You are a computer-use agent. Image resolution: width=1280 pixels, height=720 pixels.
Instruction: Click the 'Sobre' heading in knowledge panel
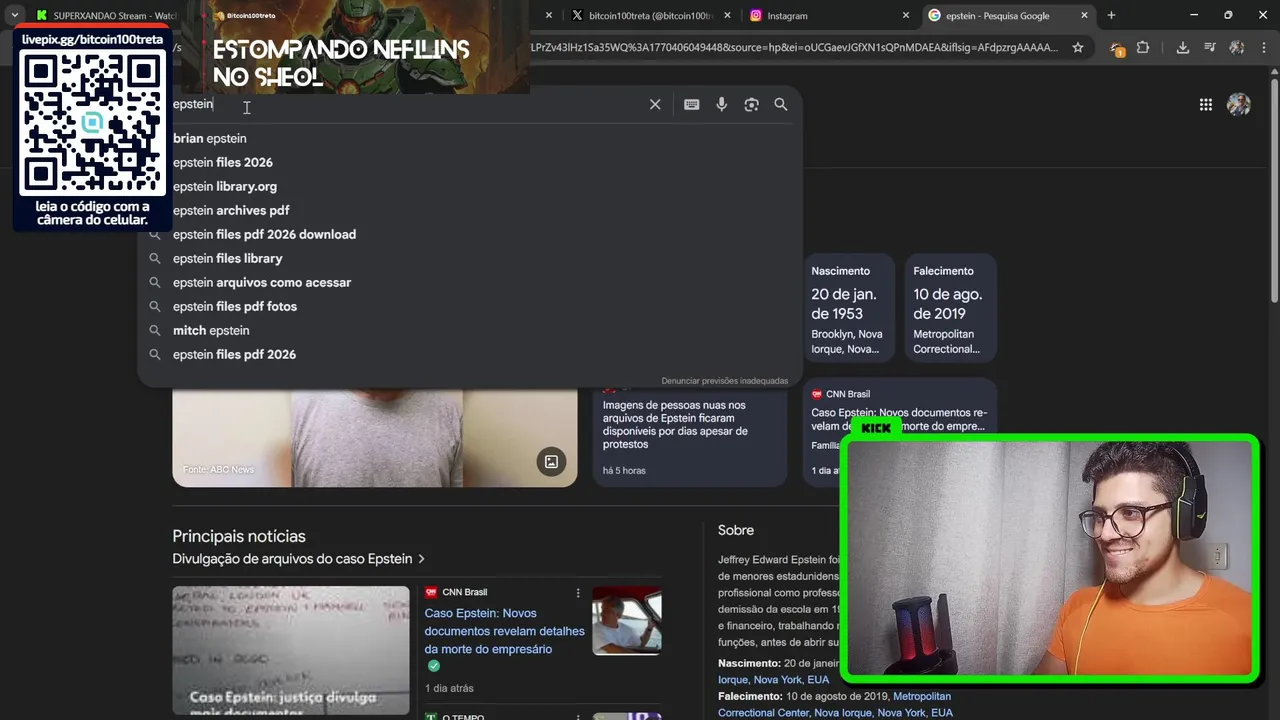736,530
